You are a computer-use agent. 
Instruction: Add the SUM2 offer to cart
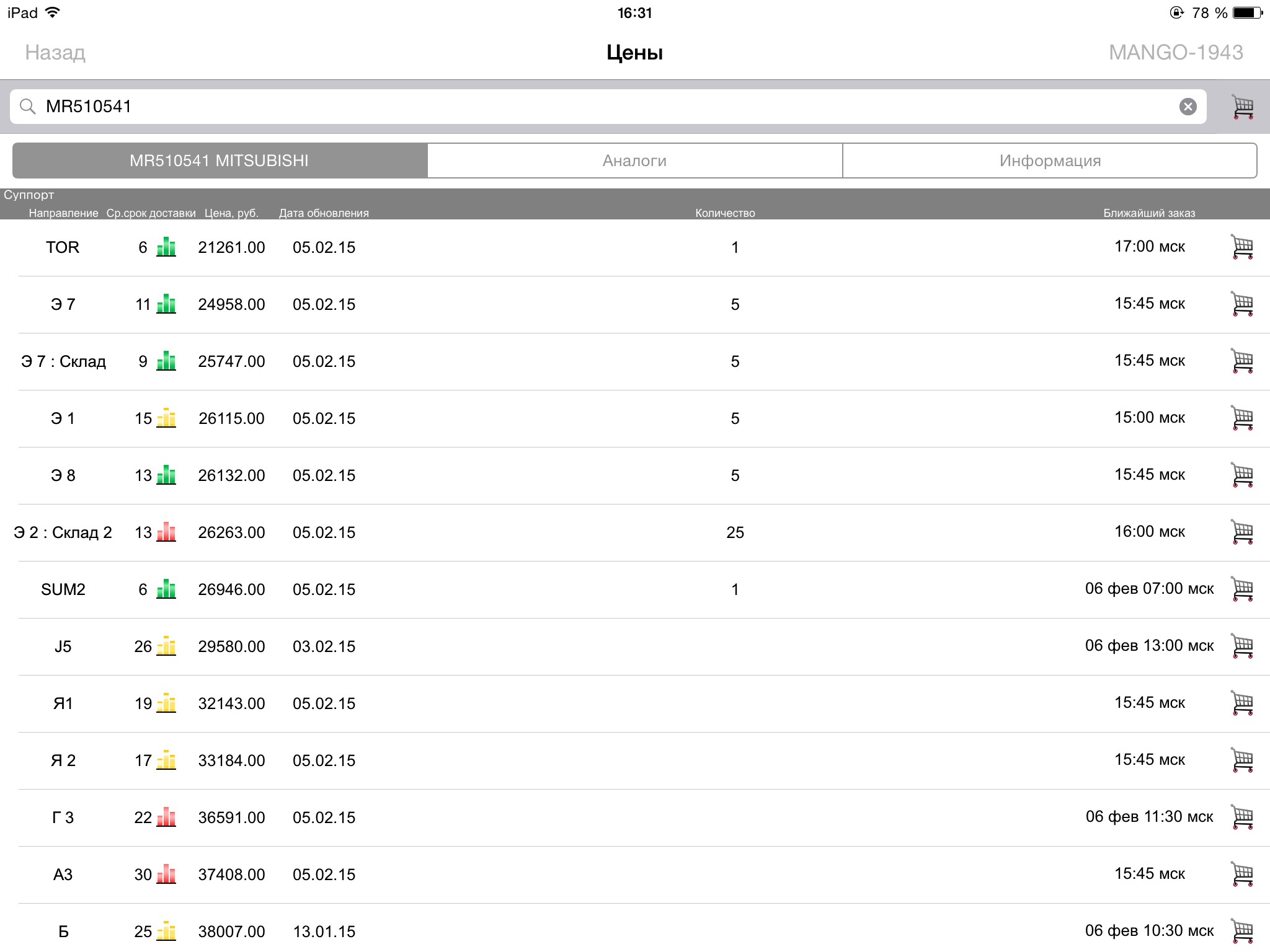(1241, 589)
